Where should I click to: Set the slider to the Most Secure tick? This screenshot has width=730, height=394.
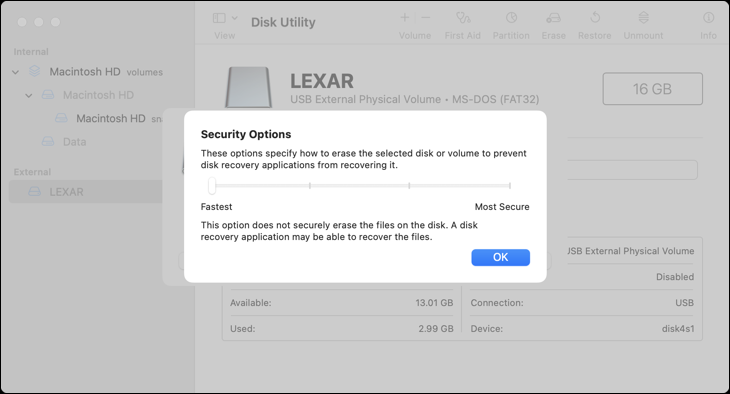click(510, 185)
